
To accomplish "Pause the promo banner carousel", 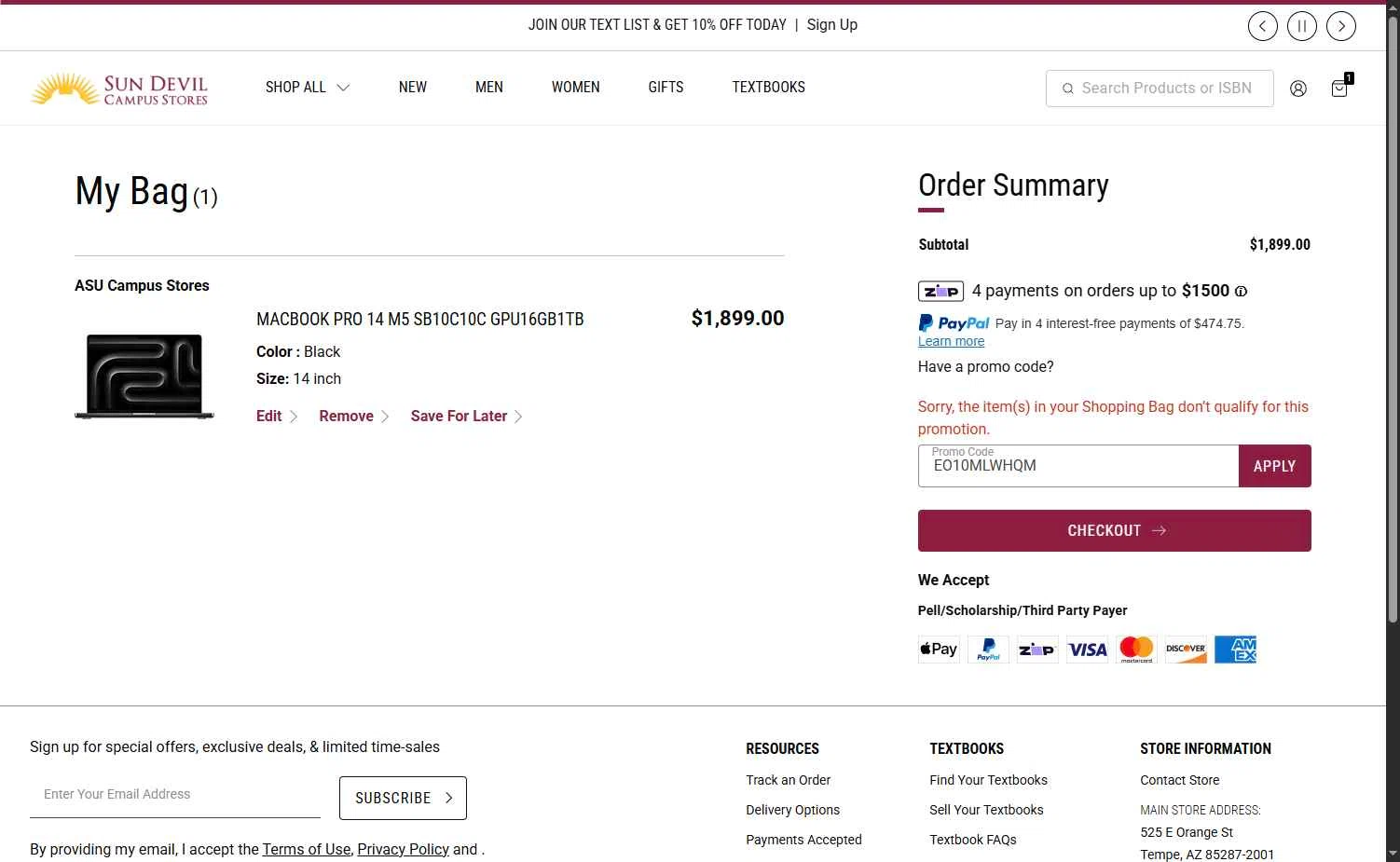I will (x=1302, y=26).
